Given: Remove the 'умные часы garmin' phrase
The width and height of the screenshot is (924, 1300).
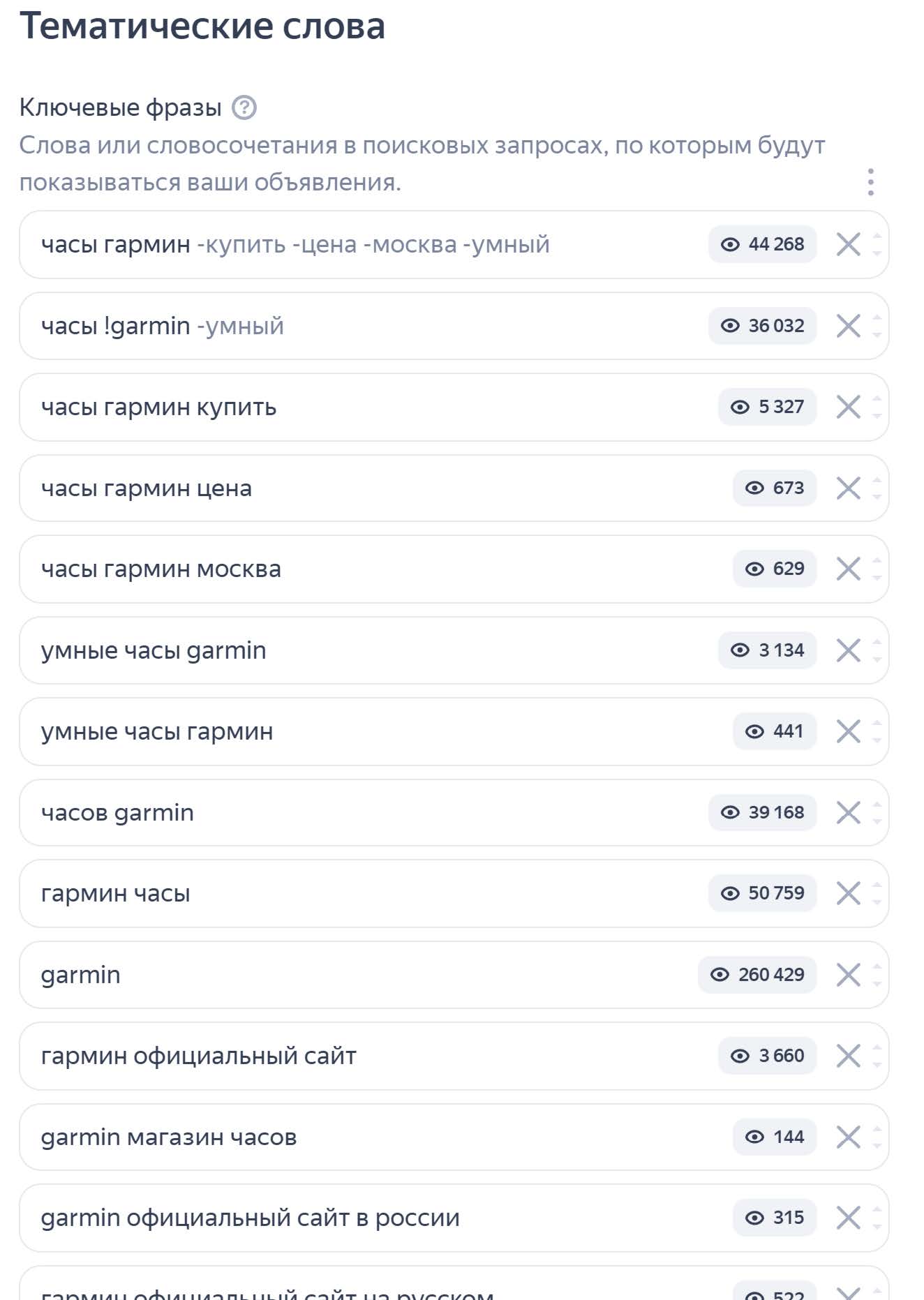Looking at the screenshot, I should [x=848, y=650].
